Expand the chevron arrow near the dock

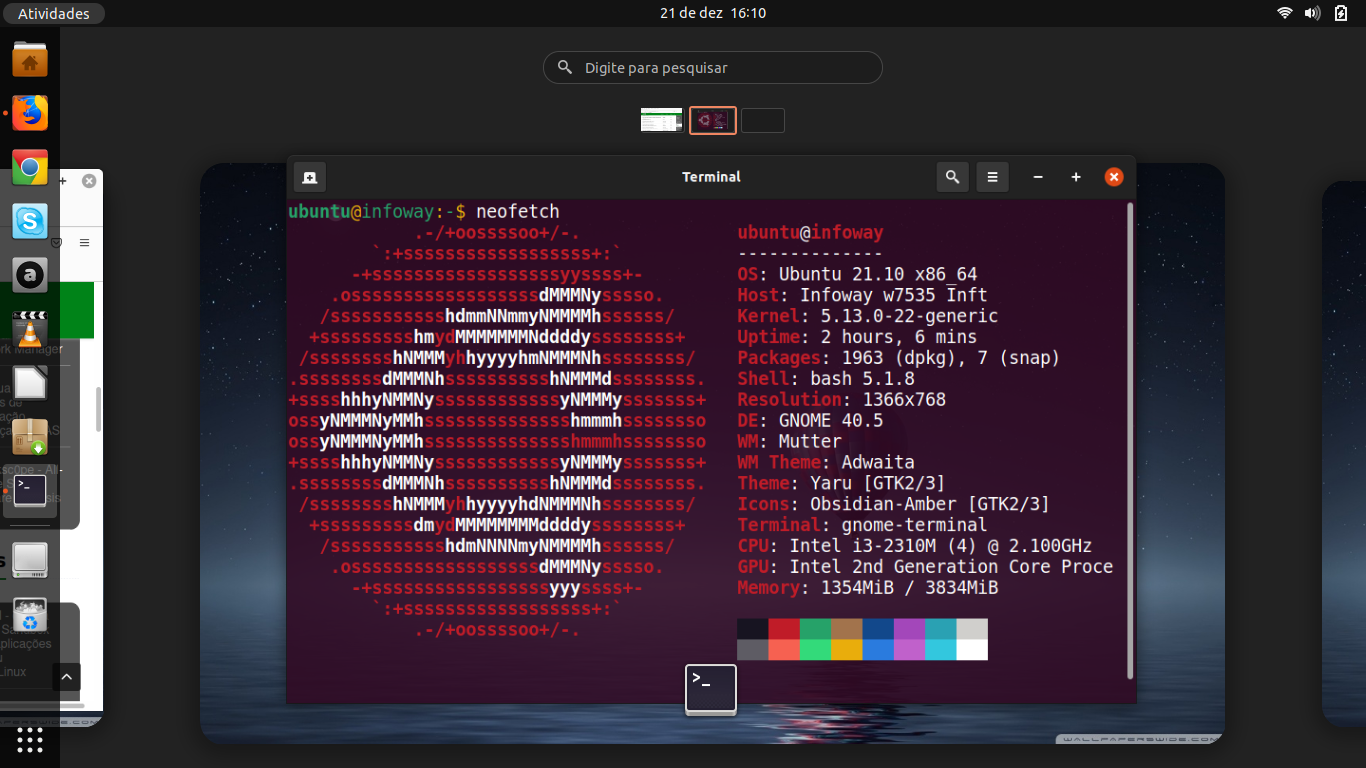pos(66,678)
